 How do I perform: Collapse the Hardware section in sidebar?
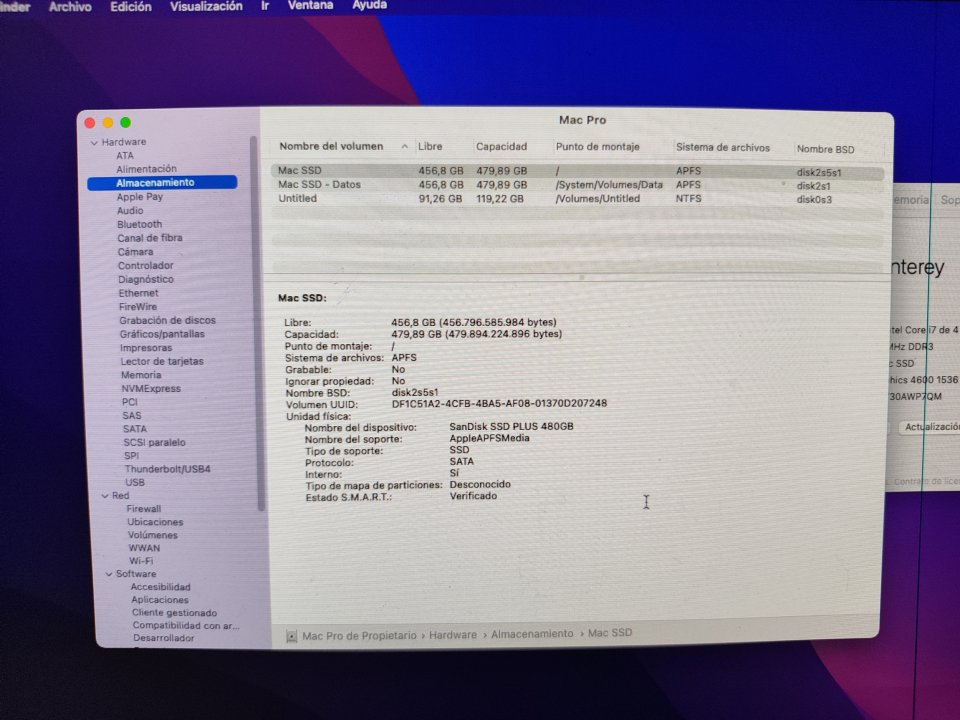pyautogui.click(x=94, y=143)
